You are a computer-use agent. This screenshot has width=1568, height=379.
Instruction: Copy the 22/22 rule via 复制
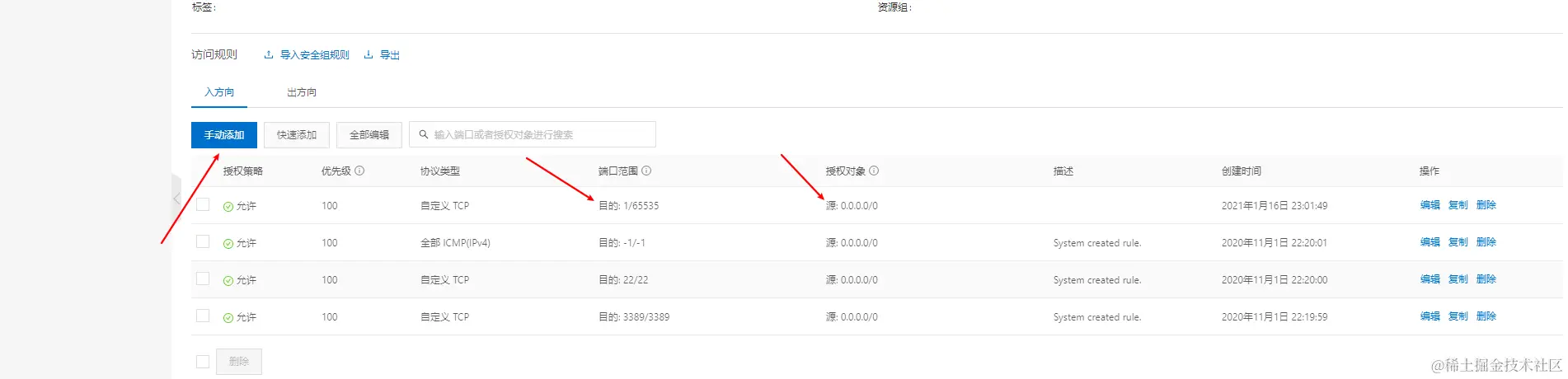pos(1458,279)
